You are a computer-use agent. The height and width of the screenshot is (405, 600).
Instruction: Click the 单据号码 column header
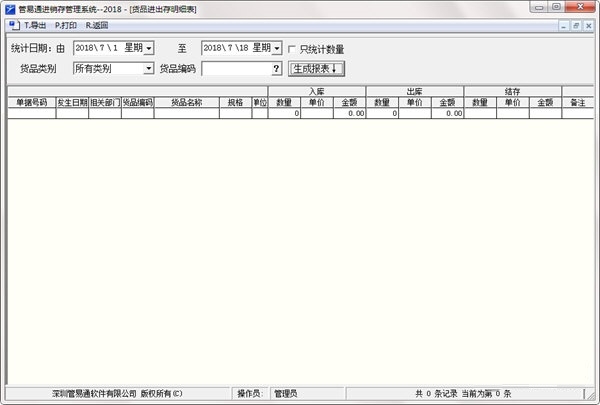tap(32, 103)
